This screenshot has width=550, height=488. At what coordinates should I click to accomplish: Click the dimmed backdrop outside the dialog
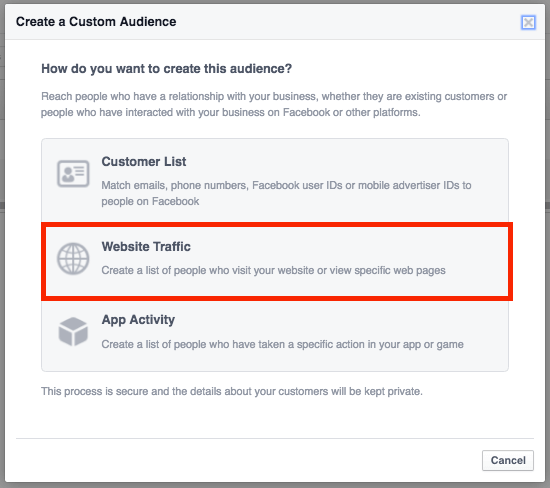point(2,246)
